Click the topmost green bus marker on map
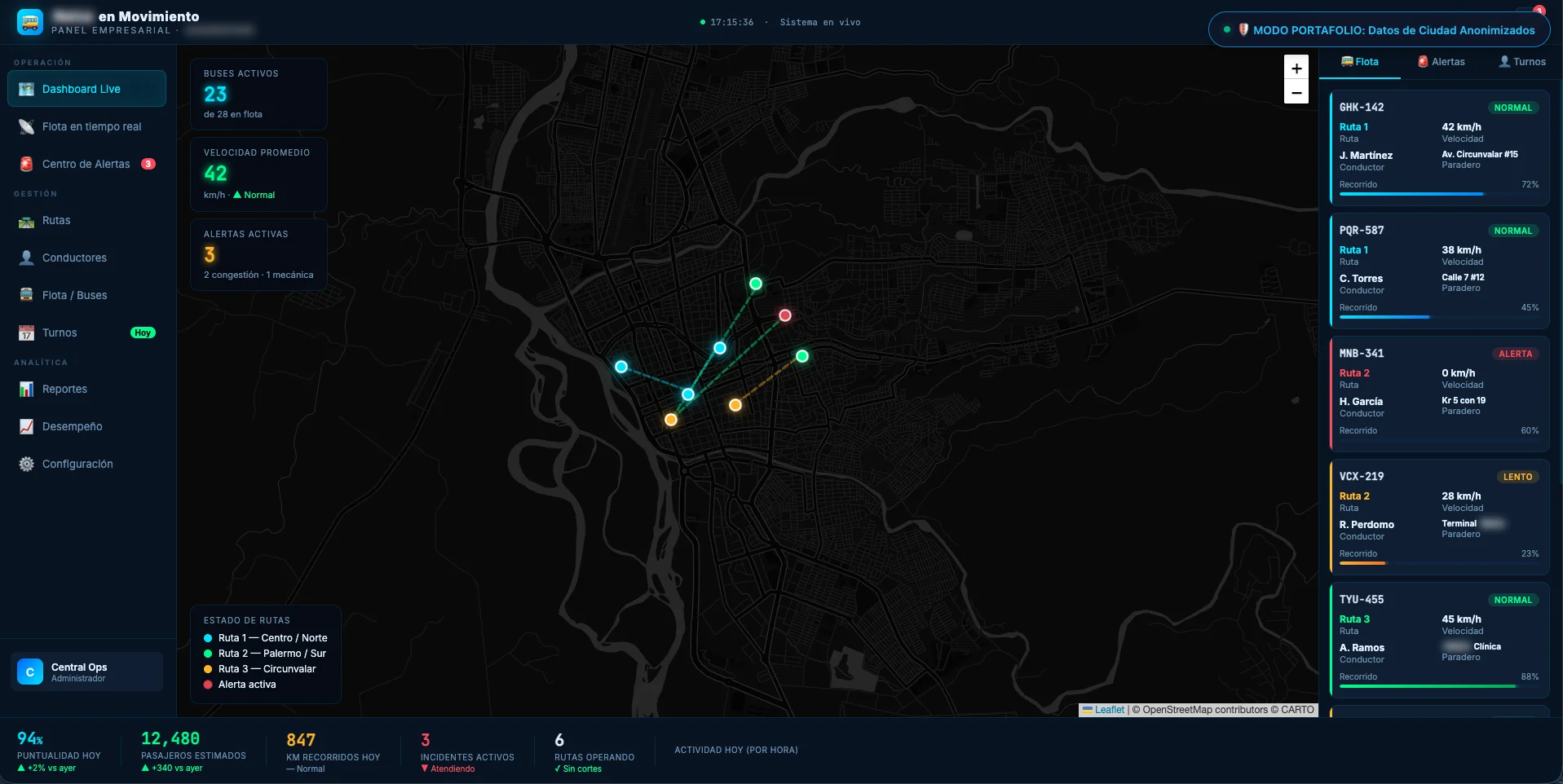 pos(756,284)
